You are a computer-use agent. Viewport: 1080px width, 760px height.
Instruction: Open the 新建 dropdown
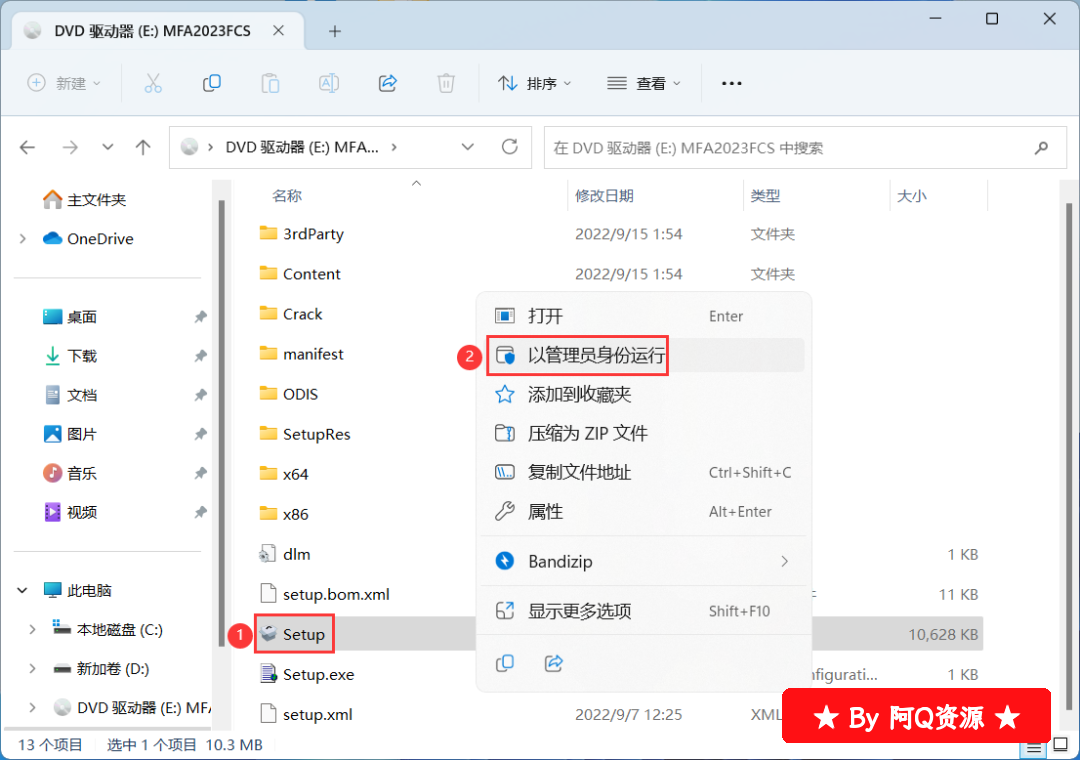pyautogui.click(x=64, y=83)
